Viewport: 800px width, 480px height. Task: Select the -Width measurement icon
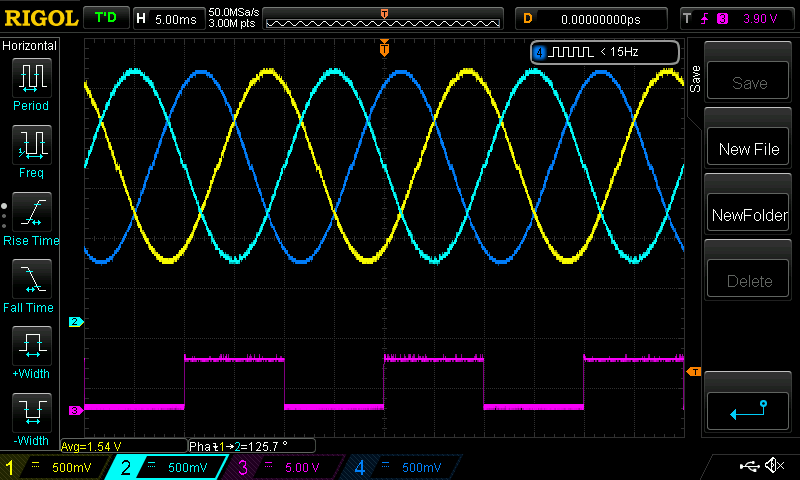coord(31,413)
